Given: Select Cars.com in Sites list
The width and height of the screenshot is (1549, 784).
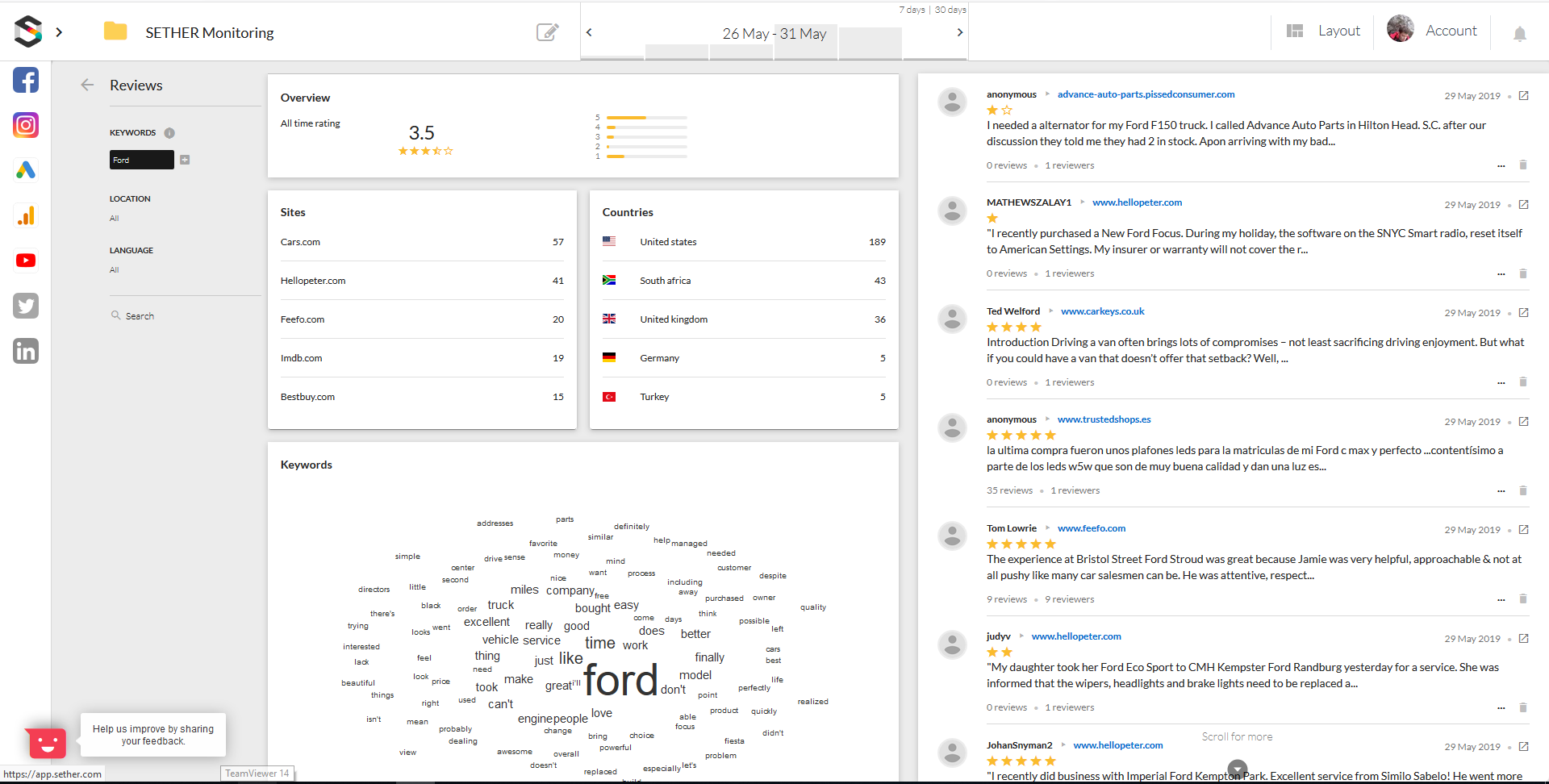Looking at the screenshot, I should [x=422, y=242].
